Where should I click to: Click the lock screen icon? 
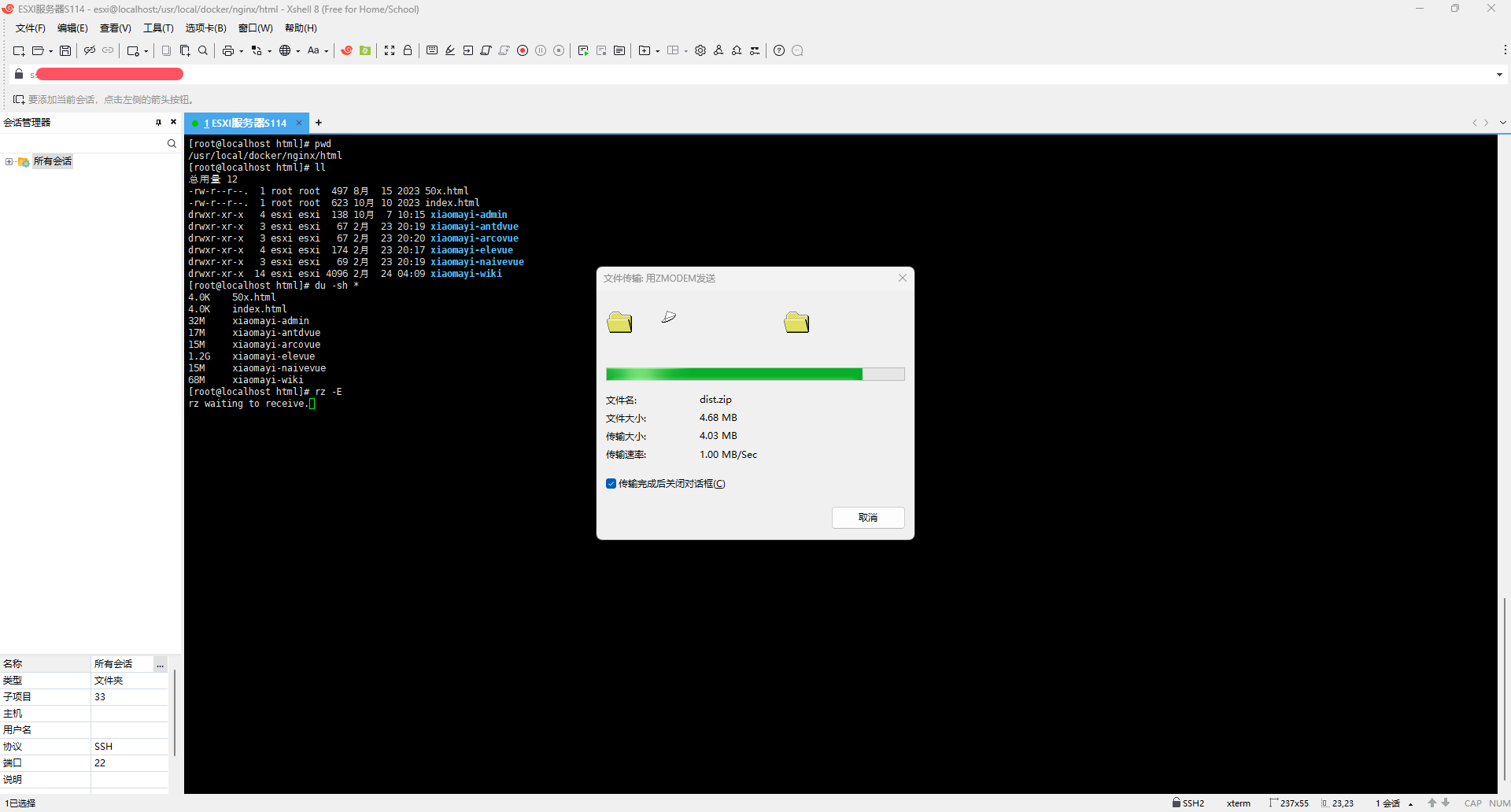408,50
